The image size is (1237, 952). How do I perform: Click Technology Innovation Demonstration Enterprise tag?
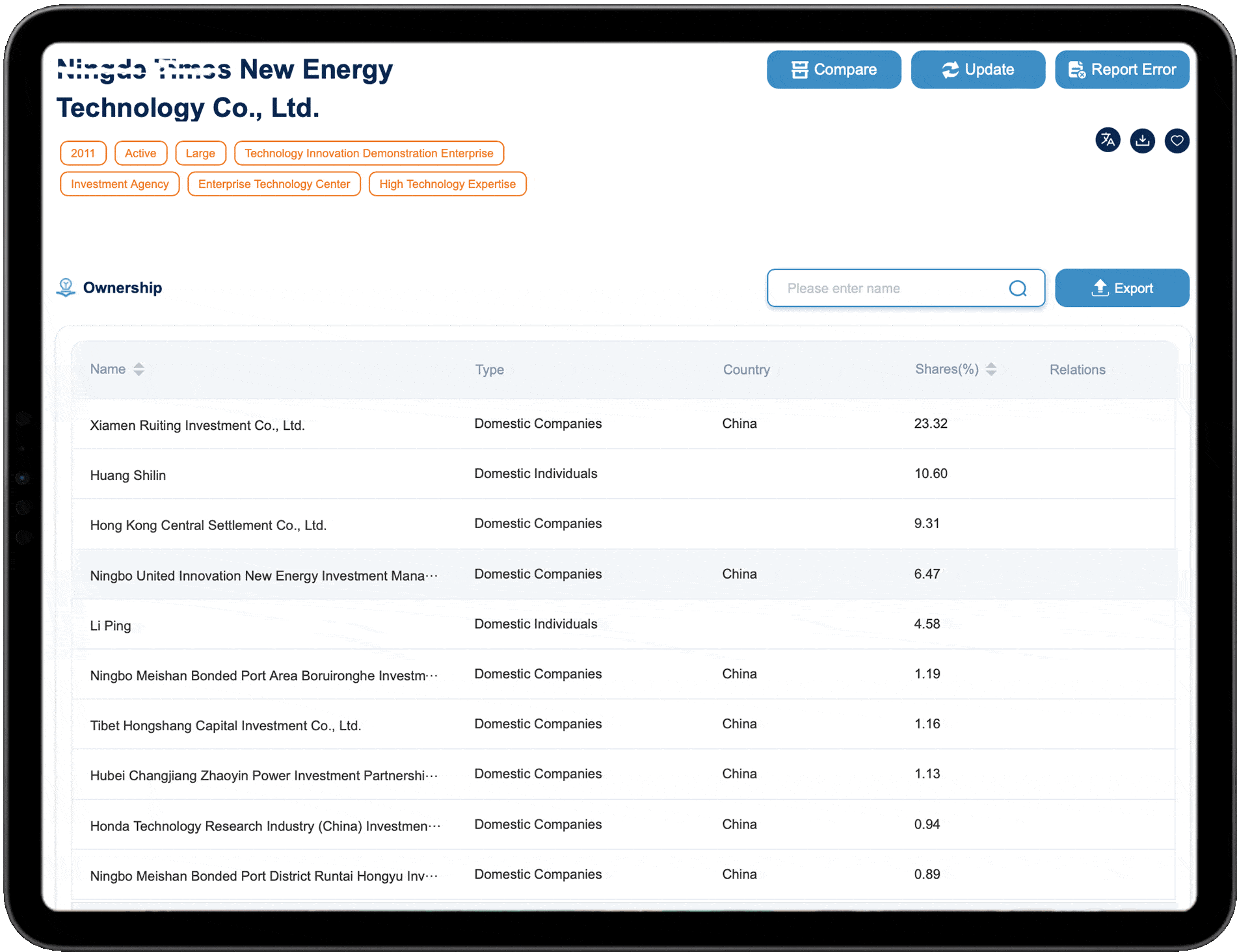369,153
